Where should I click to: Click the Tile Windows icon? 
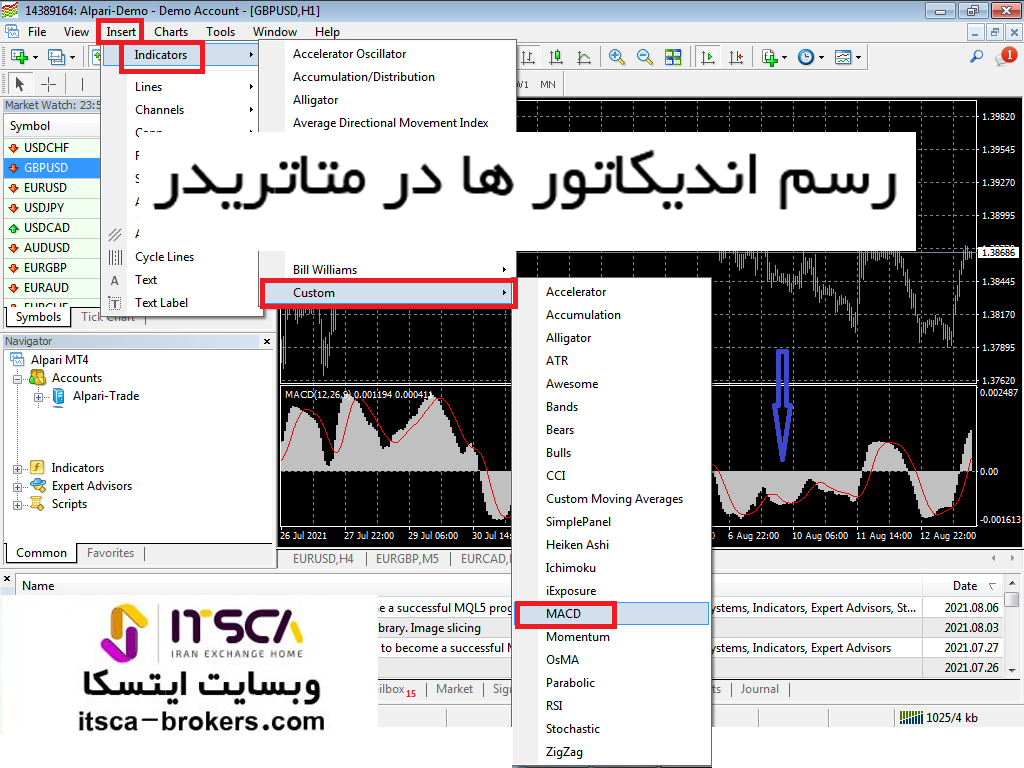point(673,57)
